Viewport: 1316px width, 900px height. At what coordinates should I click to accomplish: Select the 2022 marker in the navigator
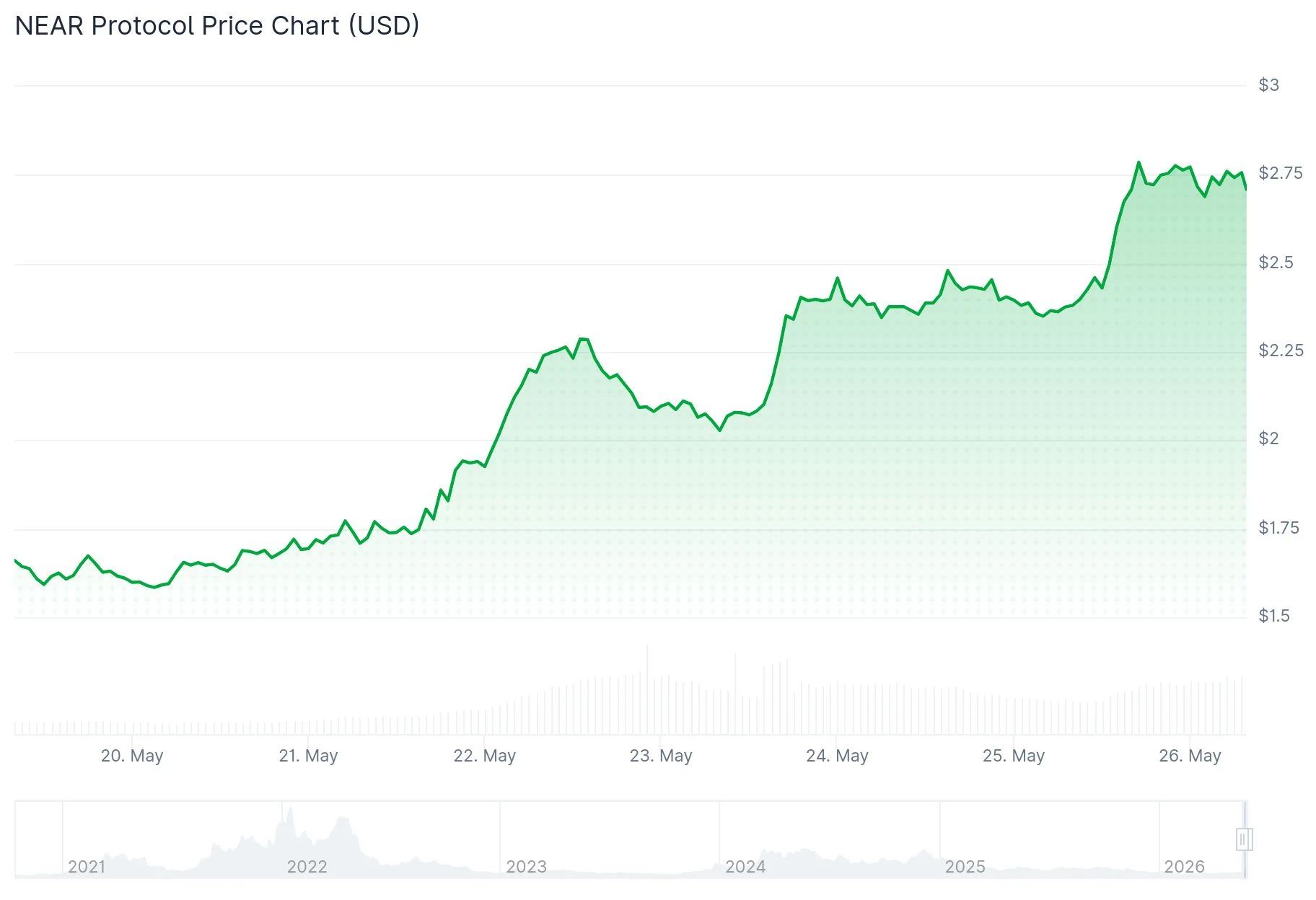[x=307, y=867]
